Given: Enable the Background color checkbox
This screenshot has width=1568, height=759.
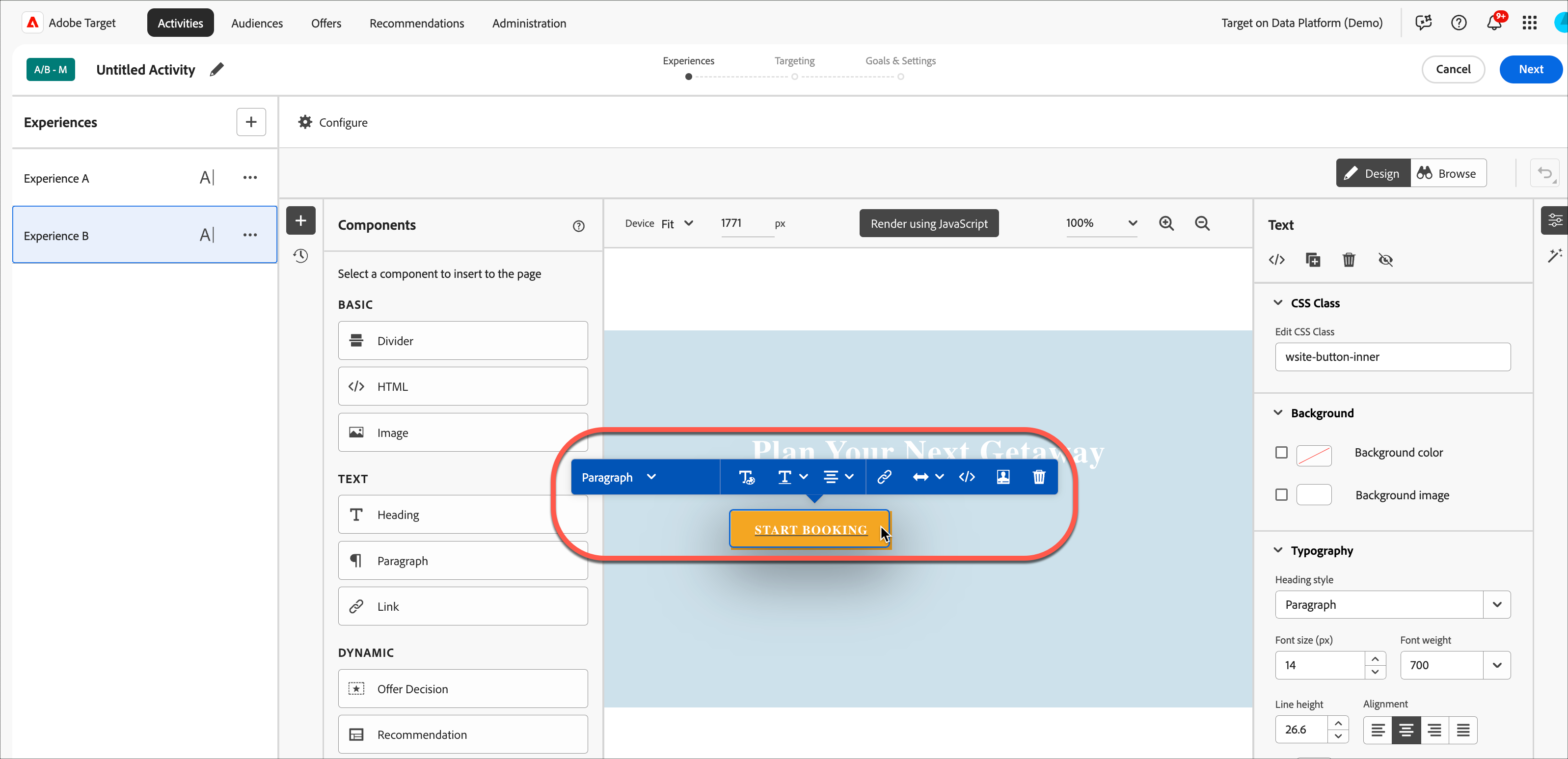Looking at the screenshot, I should tap(1281, 452).
